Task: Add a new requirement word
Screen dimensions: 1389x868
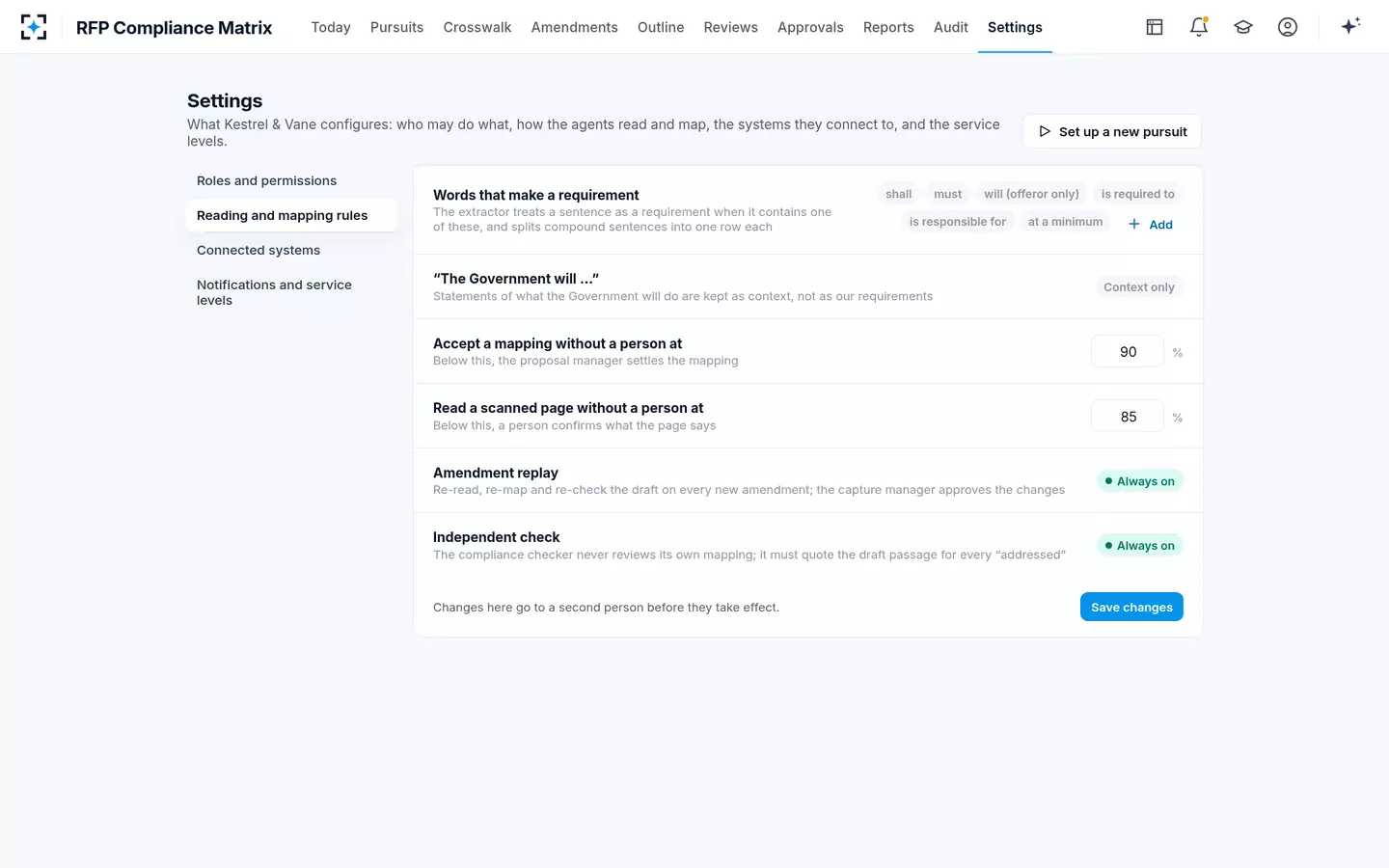Action: pyautogui.click(x=1151, y=225)
